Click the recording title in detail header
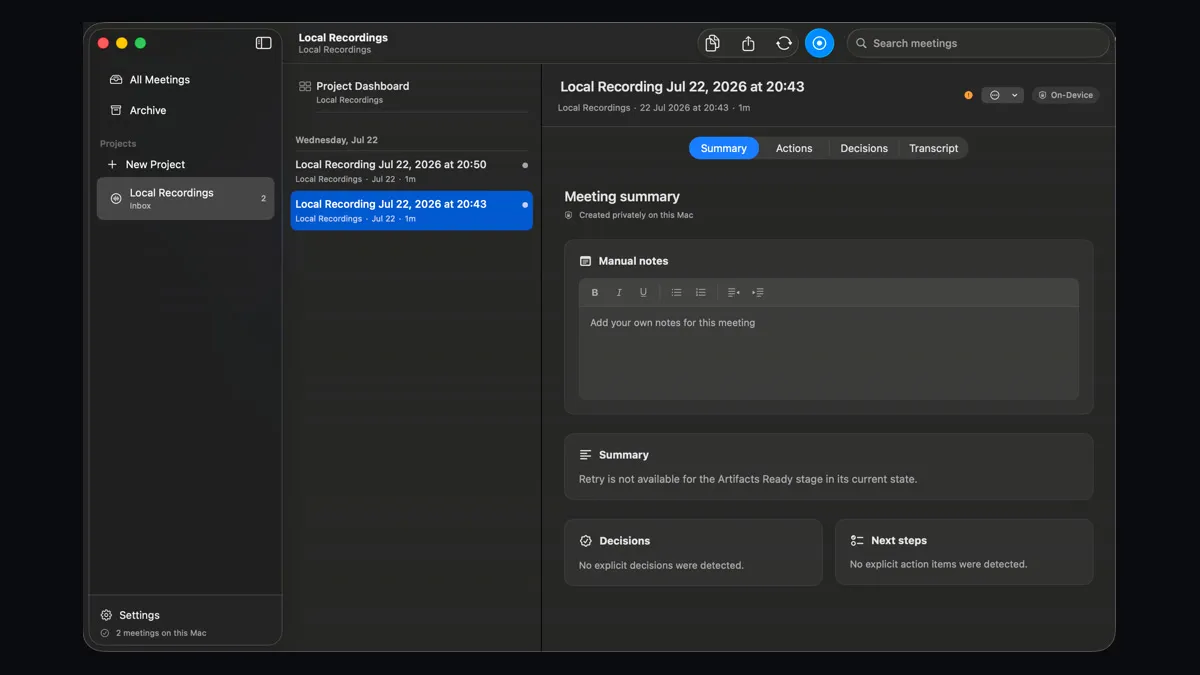 (682, 87)
